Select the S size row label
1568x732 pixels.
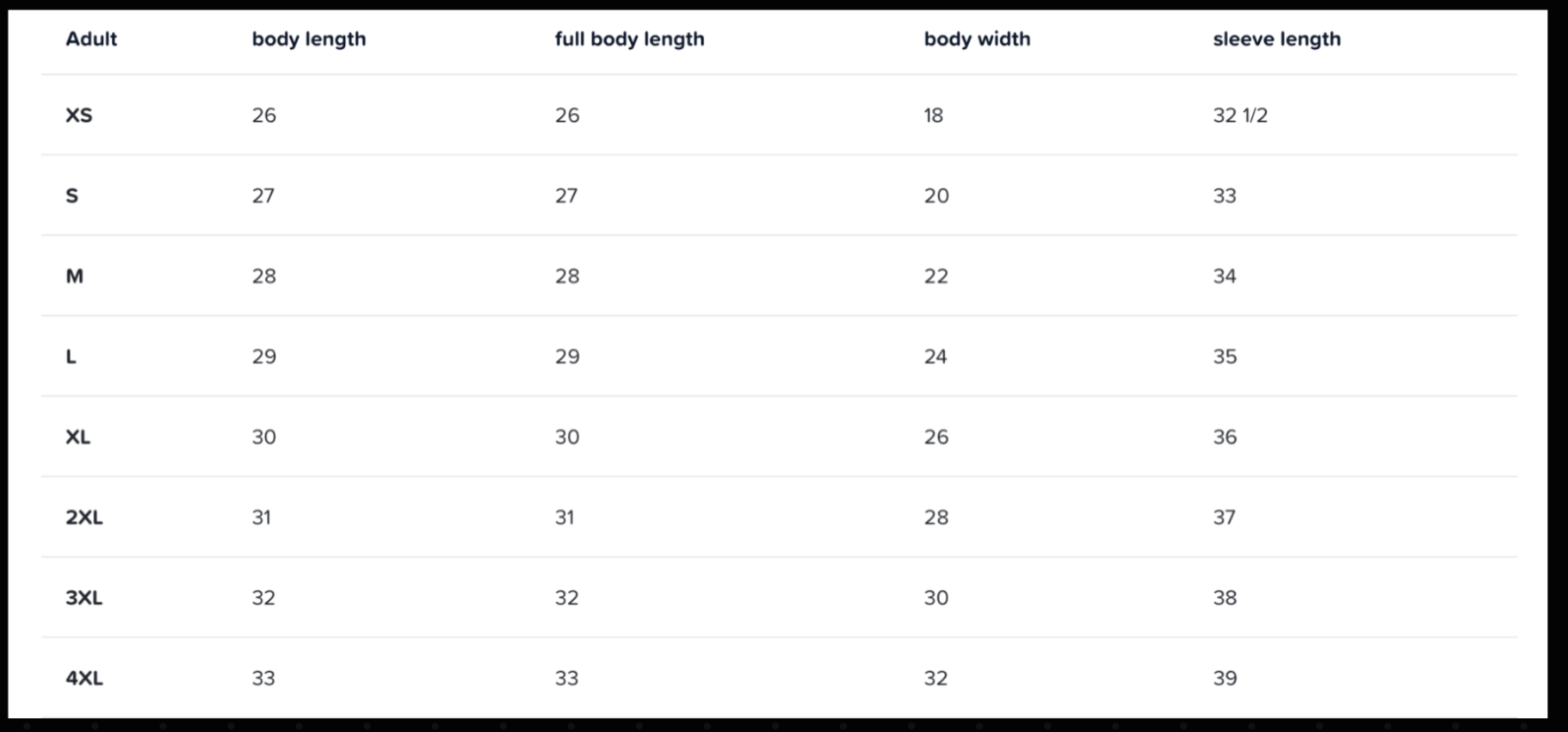(x=72, y=195)
